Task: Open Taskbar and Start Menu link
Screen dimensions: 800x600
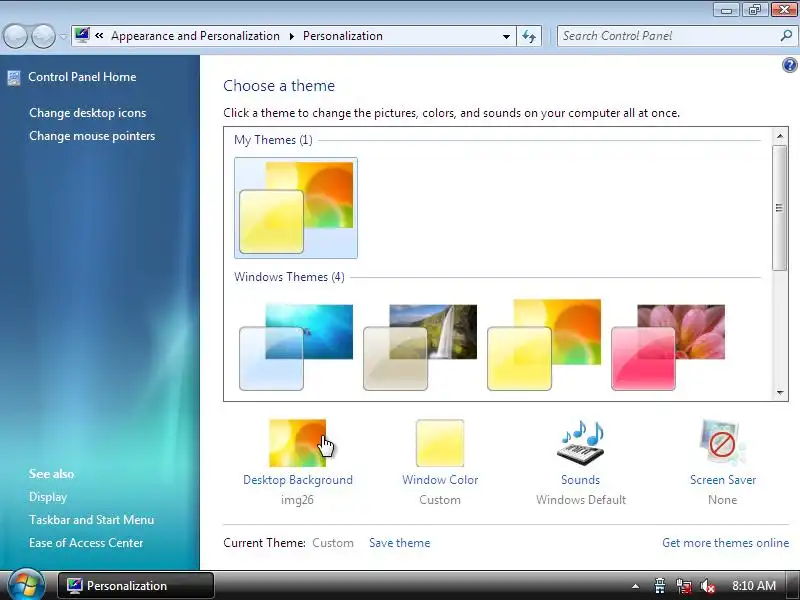Action: coord(91,520)
